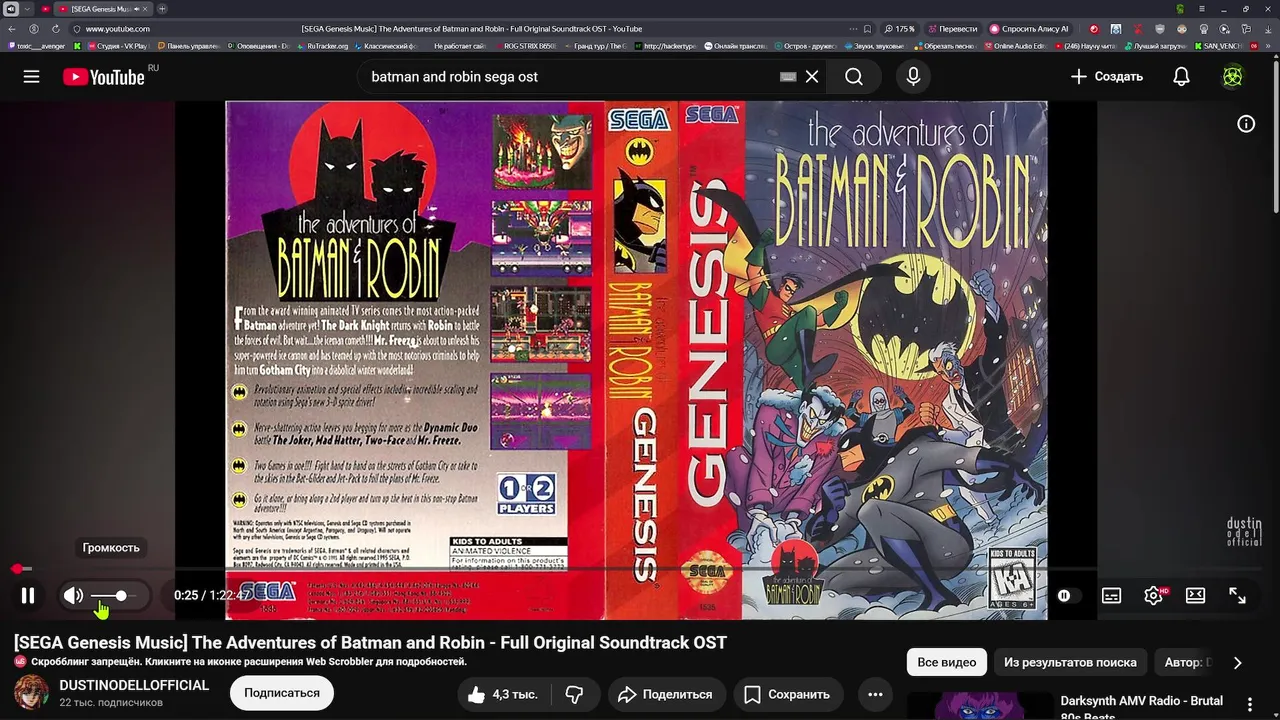The width and height of the screenshot is (1280, 720).
Task: Open a new browser tab
Action: tap(162, 9)
